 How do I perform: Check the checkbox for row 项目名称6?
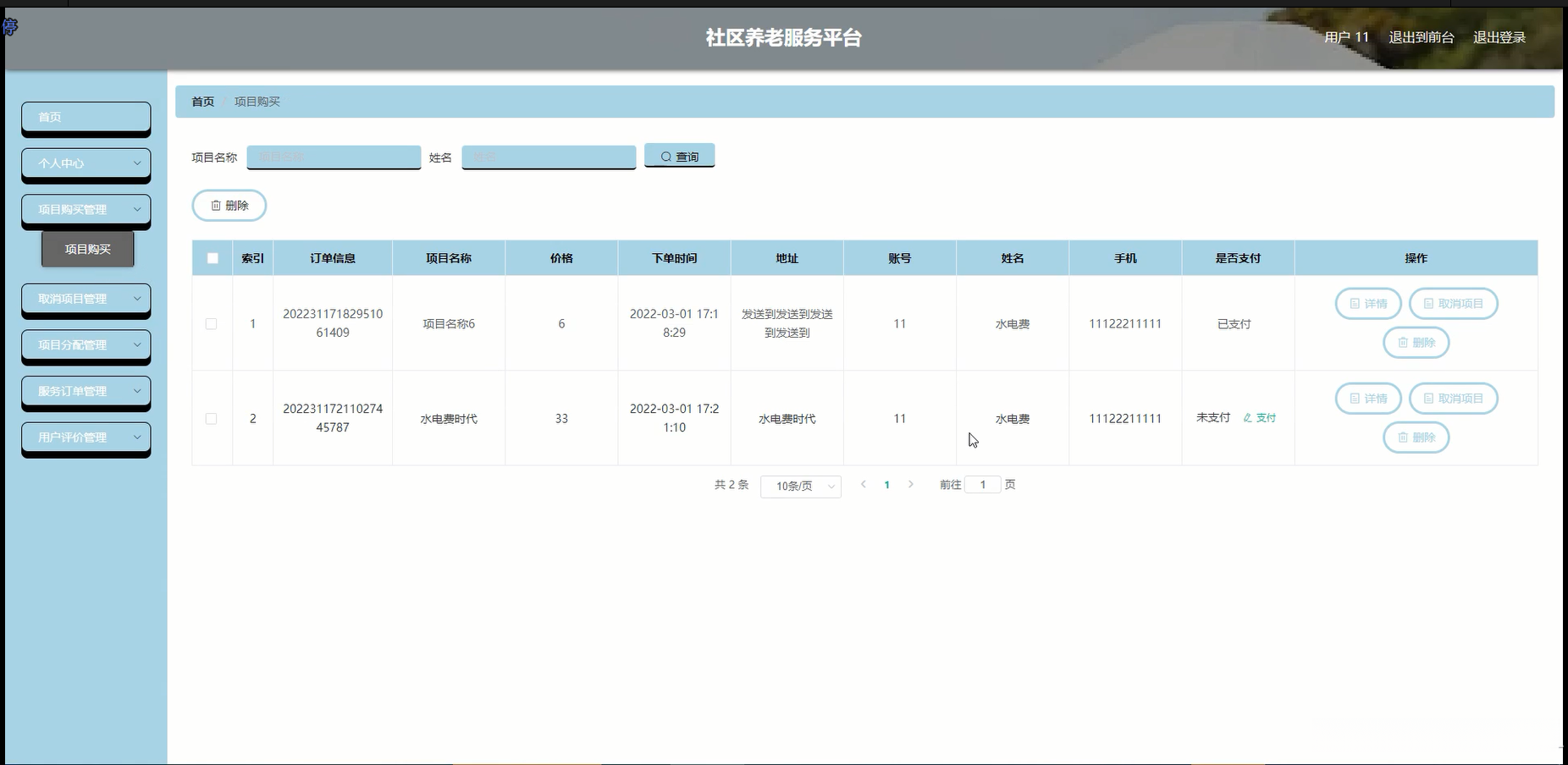212,324
